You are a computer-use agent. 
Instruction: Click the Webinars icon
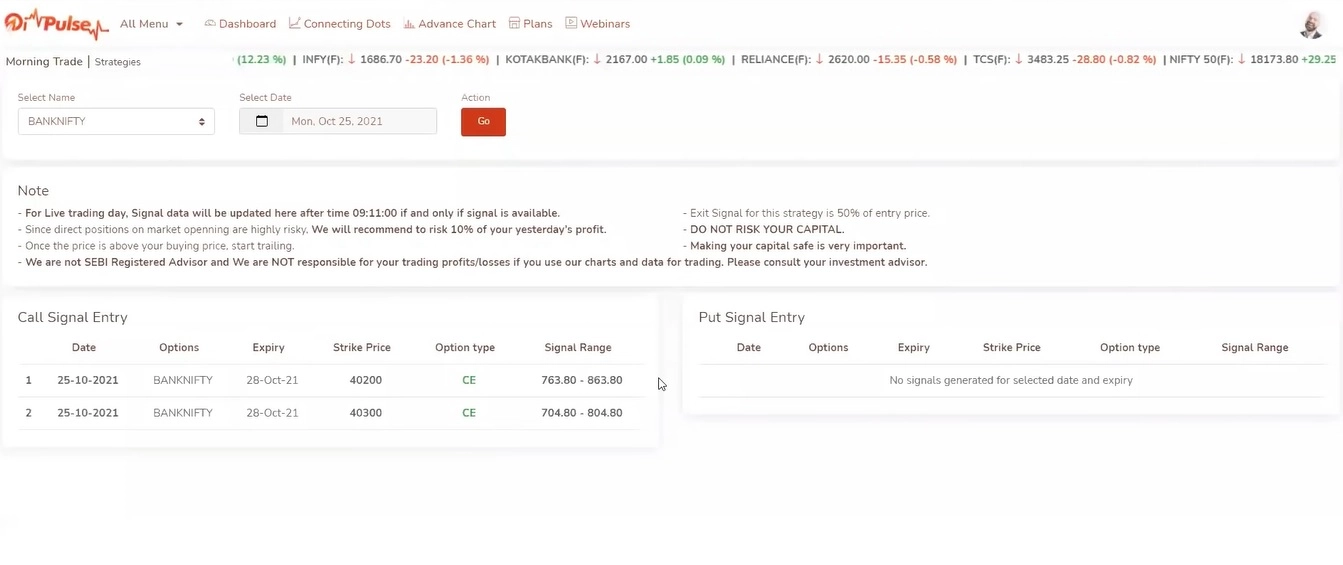(x=571, y=23)
